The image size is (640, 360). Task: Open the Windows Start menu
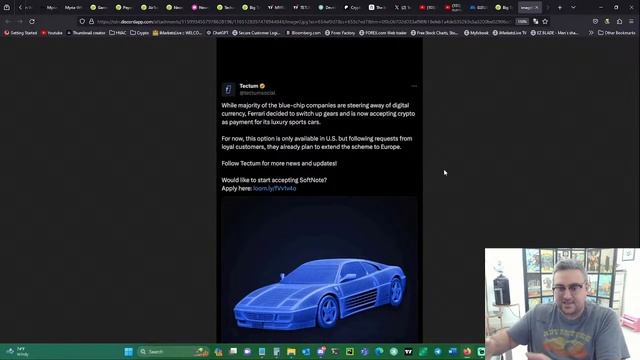pyautogui.click(x=129, y=351)
